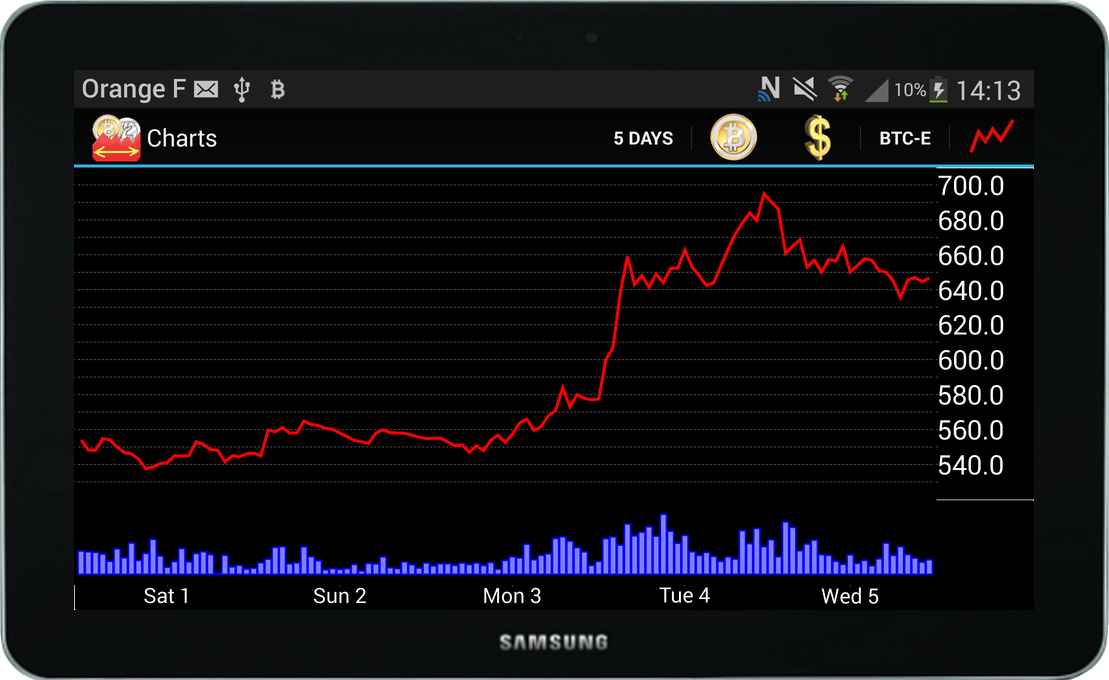Viewport: 1109px width, 680px height.
Task: Tap the 10% battery percentage text
Action: tap(910, 90)
